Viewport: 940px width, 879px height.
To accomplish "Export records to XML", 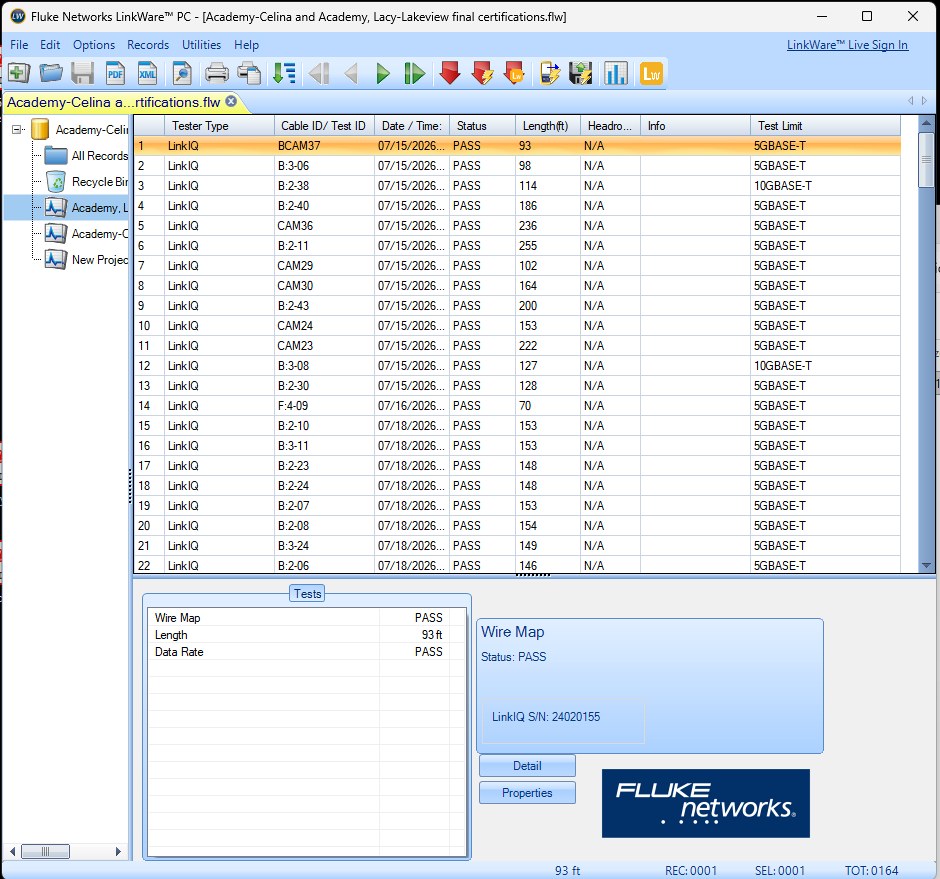I will 147,73.
